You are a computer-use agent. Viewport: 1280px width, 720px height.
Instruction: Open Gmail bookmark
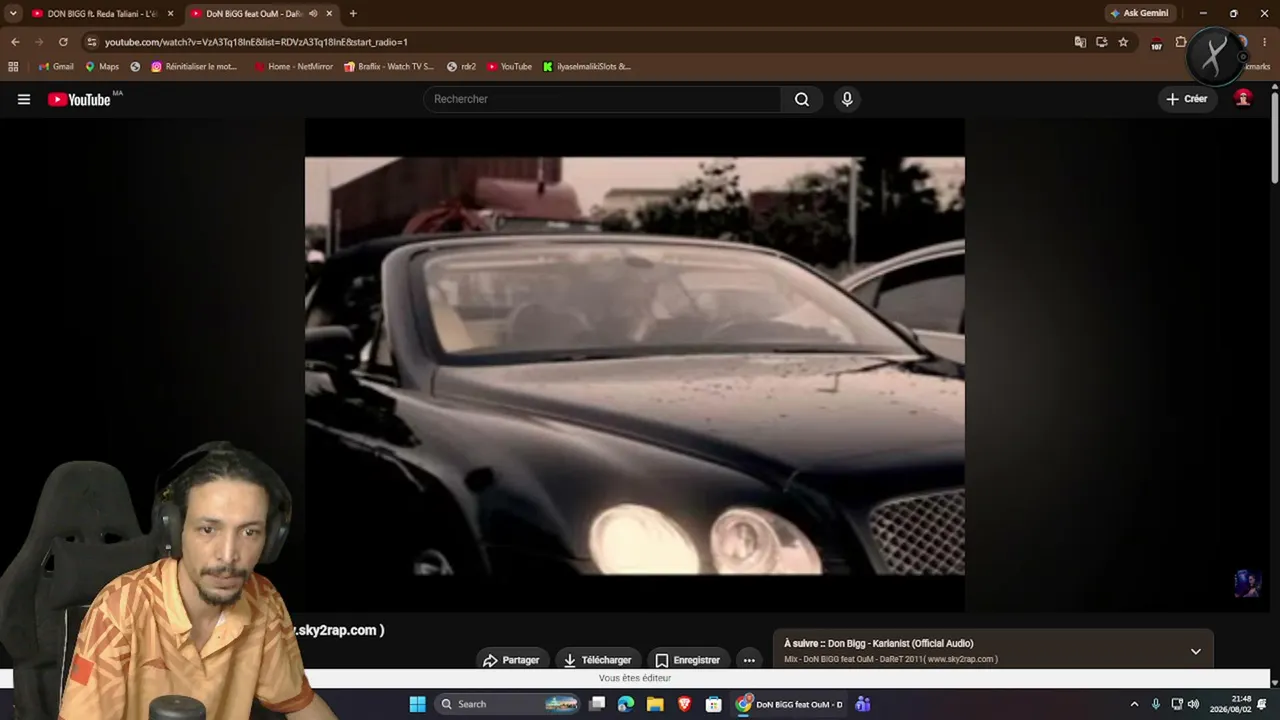(x=56, y=67)
